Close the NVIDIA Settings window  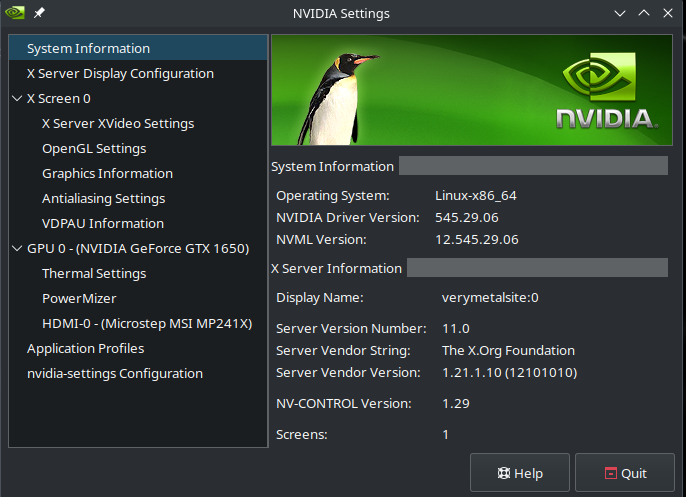pos(668,13)
